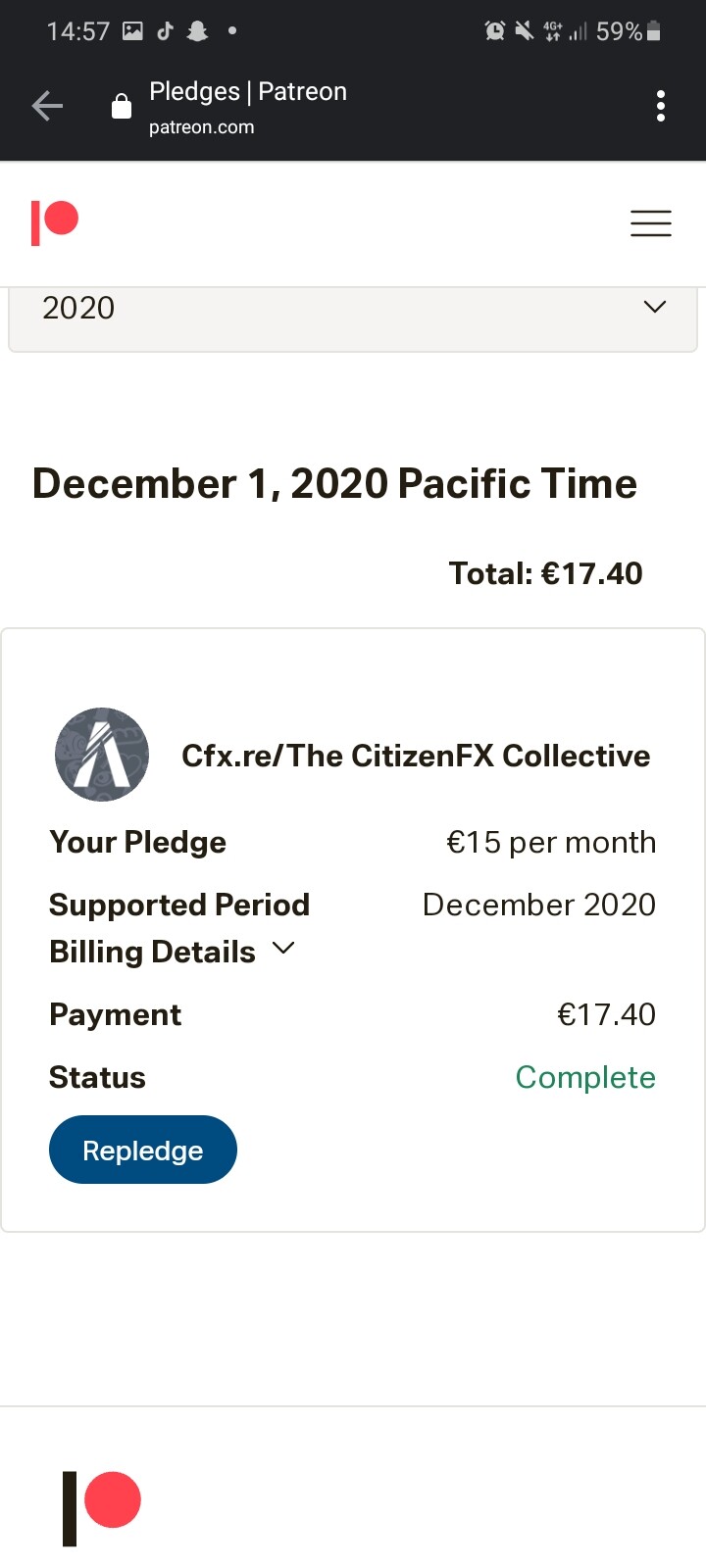Screen dimensions: 706x1568
Task: Tap the battery indicator icon
Action: point(654,31)
